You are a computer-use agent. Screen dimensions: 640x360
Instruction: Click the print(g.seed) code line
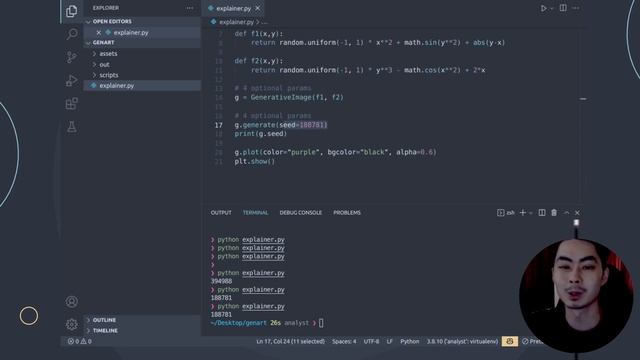260,134
